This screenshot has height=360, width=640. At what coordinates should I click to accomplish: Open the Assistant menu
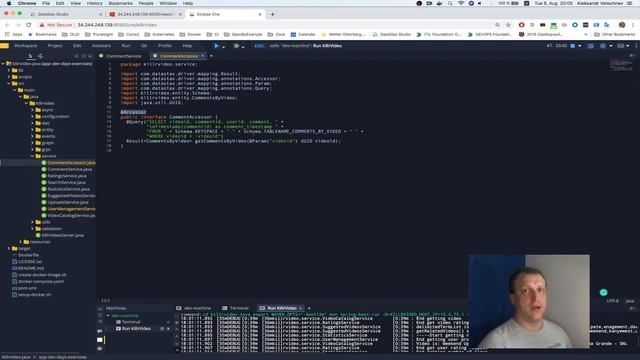101,46
